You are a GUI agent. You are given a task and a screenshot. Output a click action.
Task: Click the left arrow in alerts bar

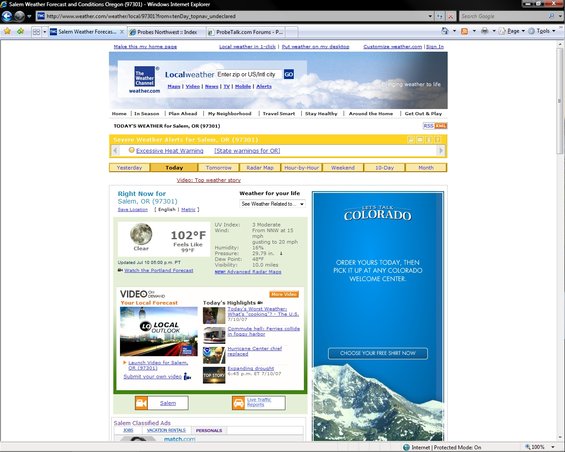pyautogui.click(x=115, y=150)
